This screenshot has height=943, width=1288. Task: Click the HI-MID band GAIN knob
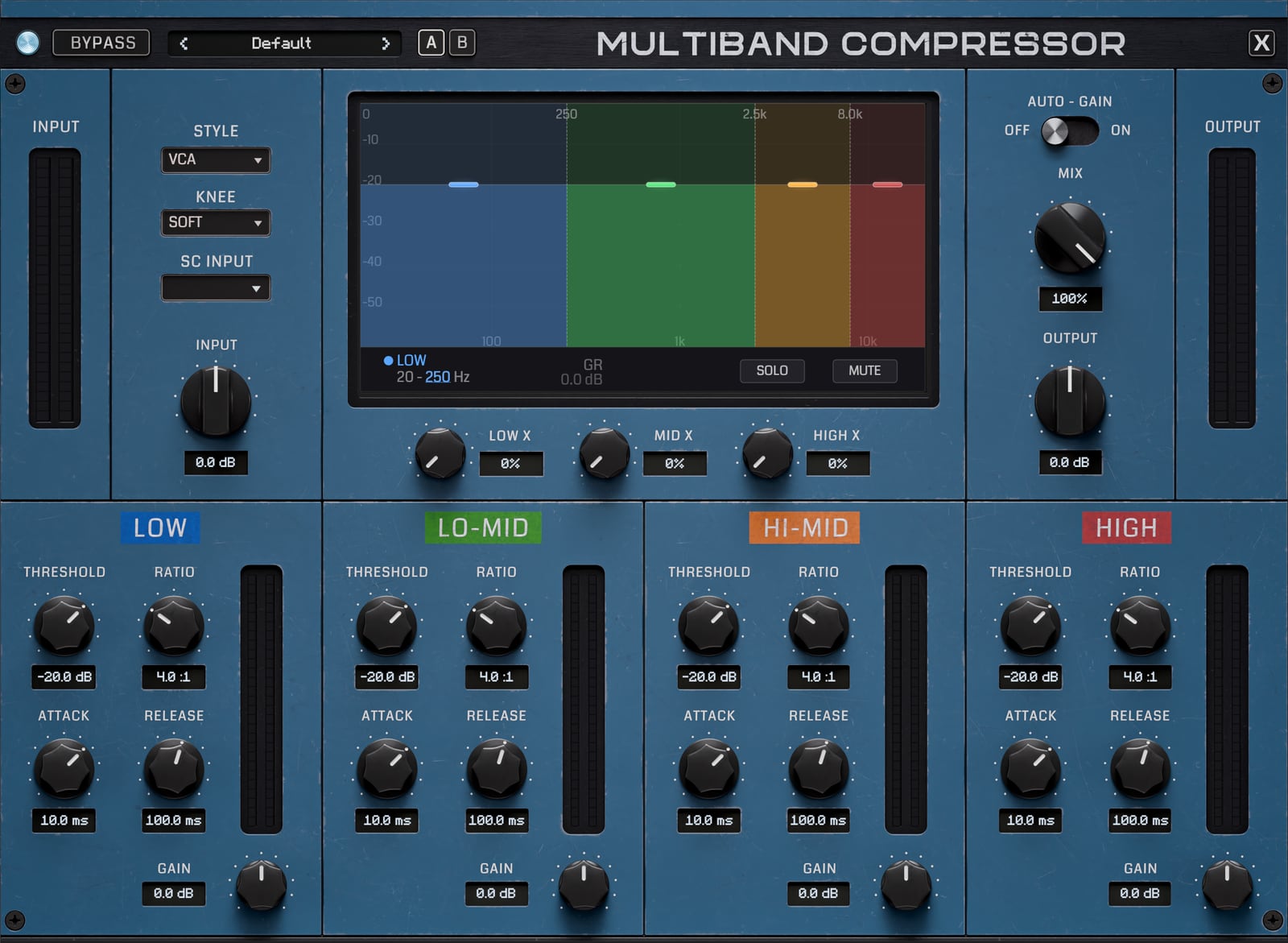(x=906, y=884)
